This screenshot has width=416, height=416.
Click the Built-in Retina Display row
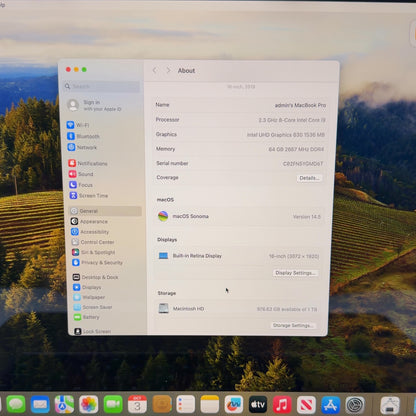237,256
